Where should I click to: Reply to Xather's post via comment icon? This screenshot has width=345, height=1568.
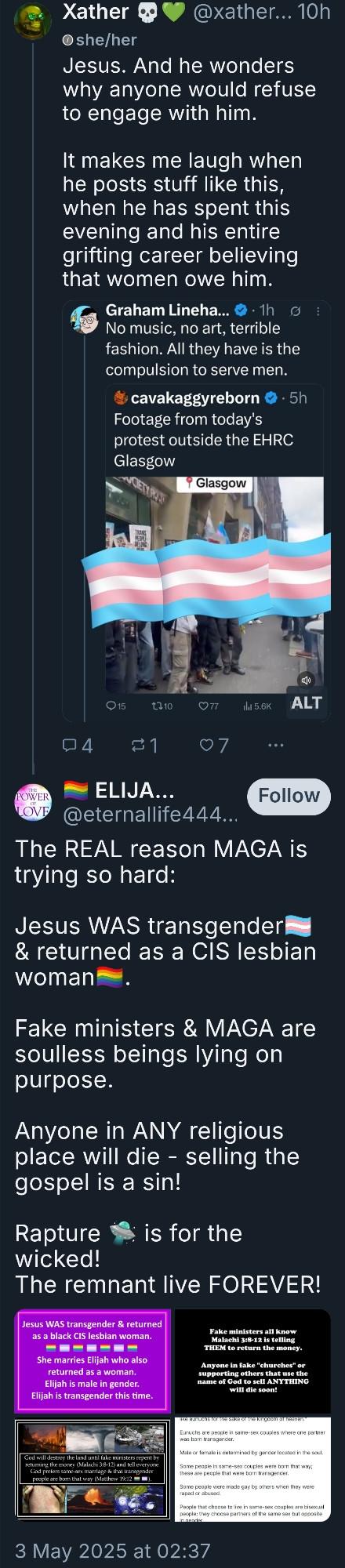coord(77,745)
